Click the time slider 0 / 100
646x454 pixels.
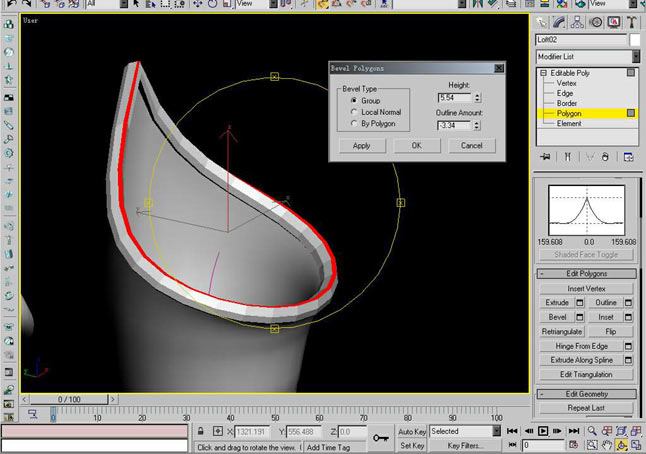point(69,399)
